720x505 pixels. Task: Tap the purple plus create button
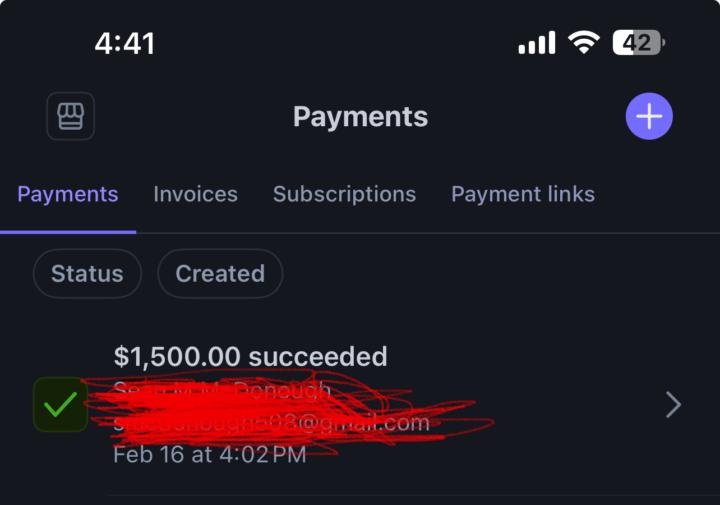(x=649, y=117)
